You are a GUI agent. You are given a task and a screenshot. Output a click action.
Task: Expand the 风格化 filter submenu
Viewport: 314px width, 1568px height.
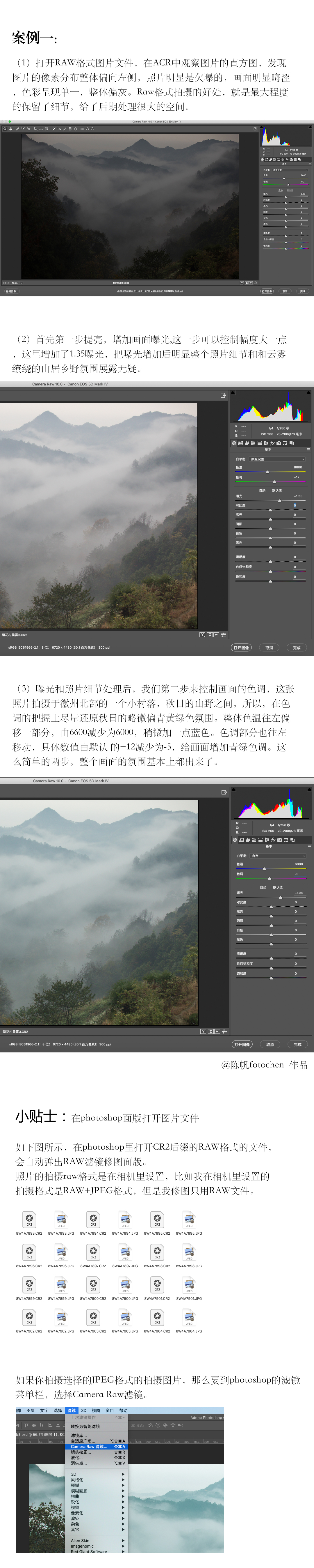98,1480
